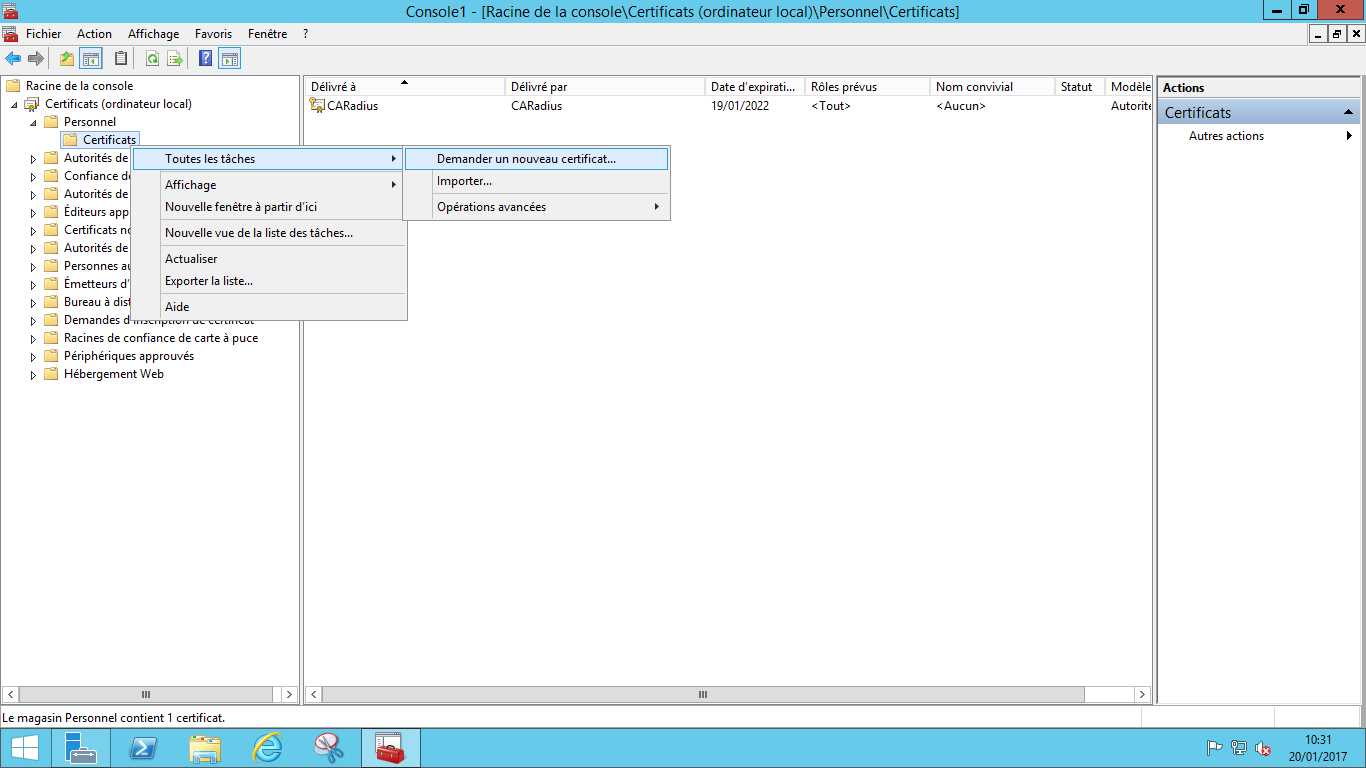Open PowerShell from the taskbar
The image size is (1366, 768).
point(142,748)
